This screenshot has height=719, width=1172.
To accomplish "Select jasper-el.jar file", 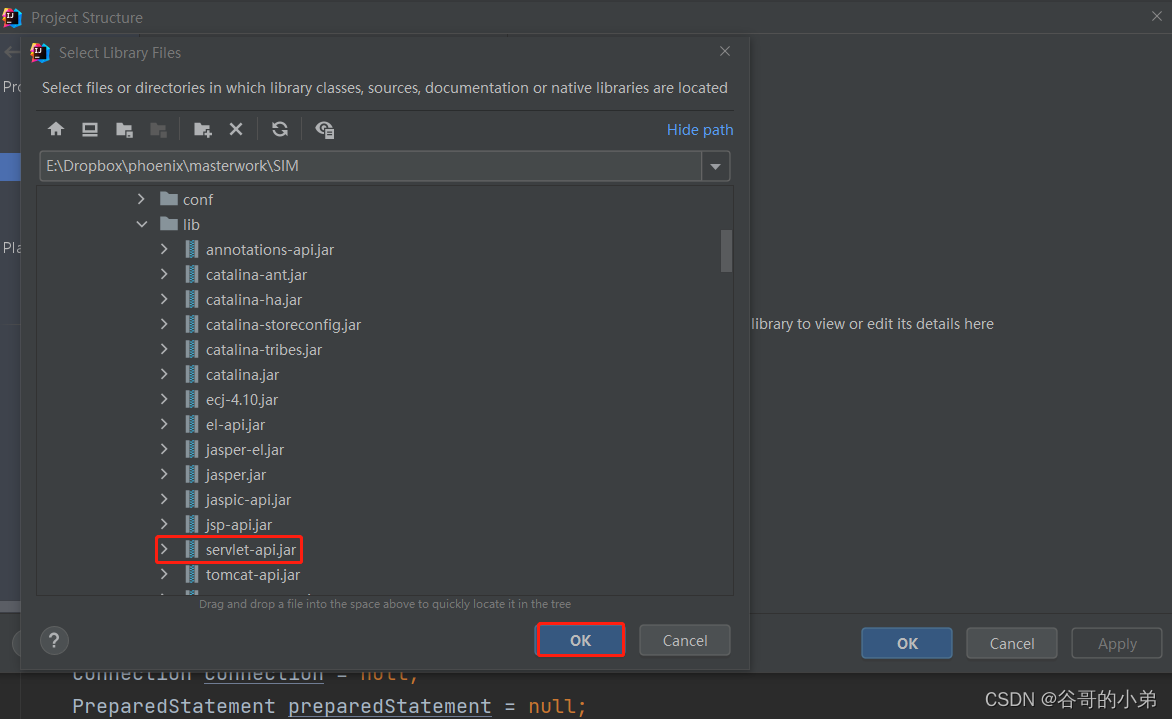I will coord(244,450).
